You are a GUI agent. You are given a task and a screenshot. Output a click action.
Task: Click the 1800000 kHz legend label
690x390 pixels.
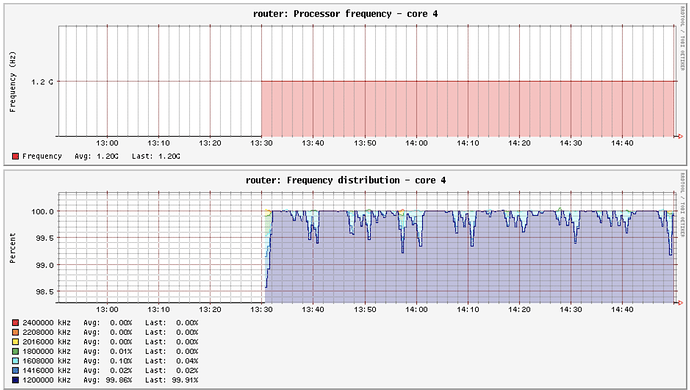[47, 351]
